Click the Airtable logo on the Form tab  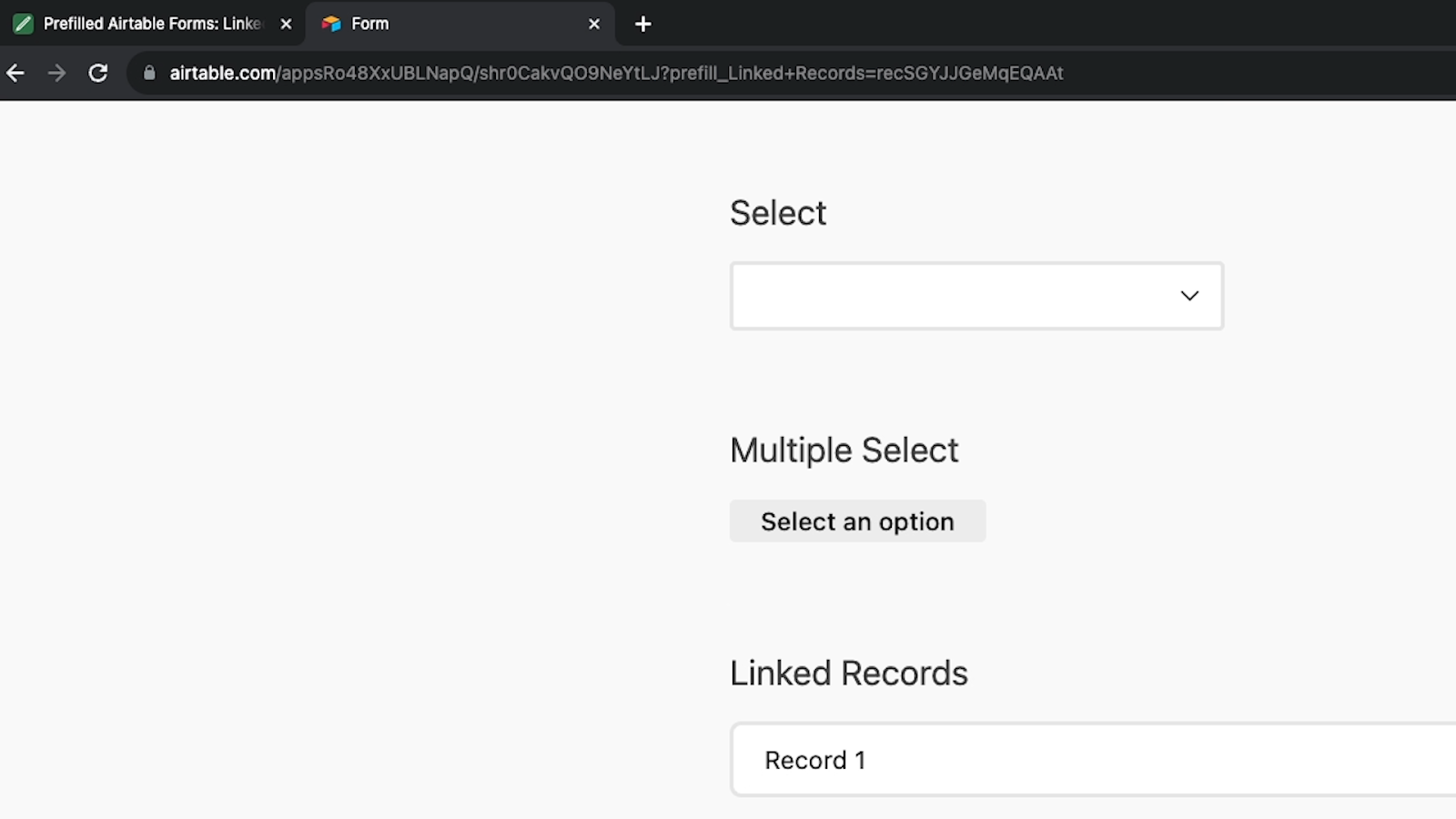tap(331, 24)
